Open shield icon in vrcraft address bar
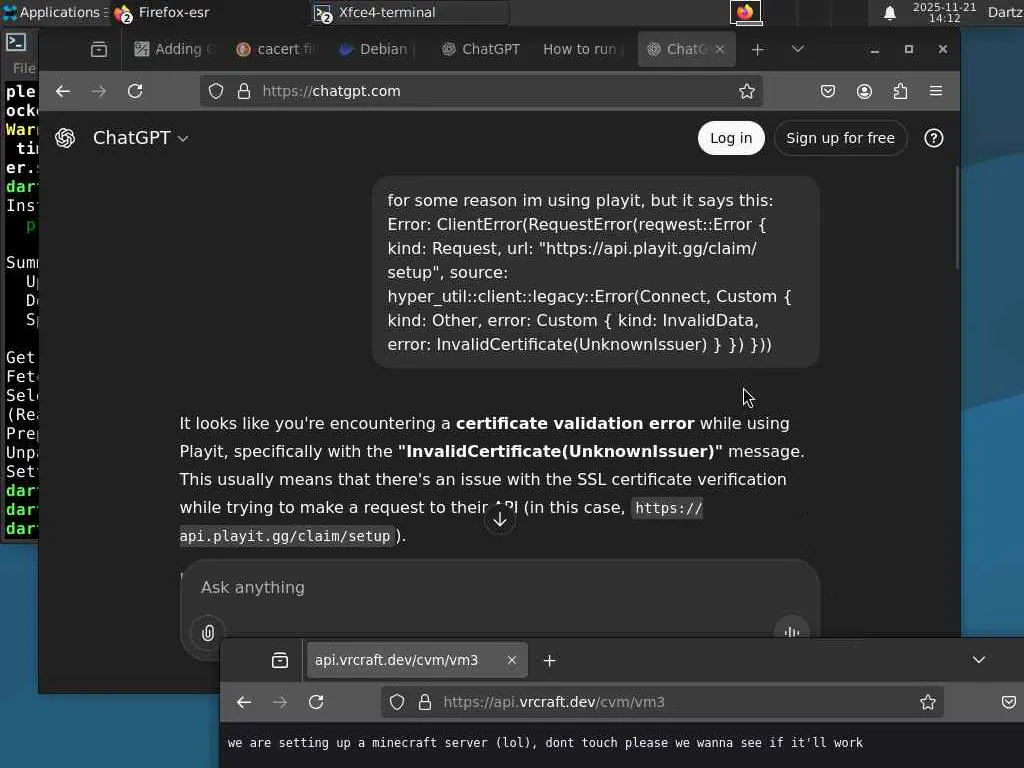Screen dimensions: 1024x768 (396, 702)
